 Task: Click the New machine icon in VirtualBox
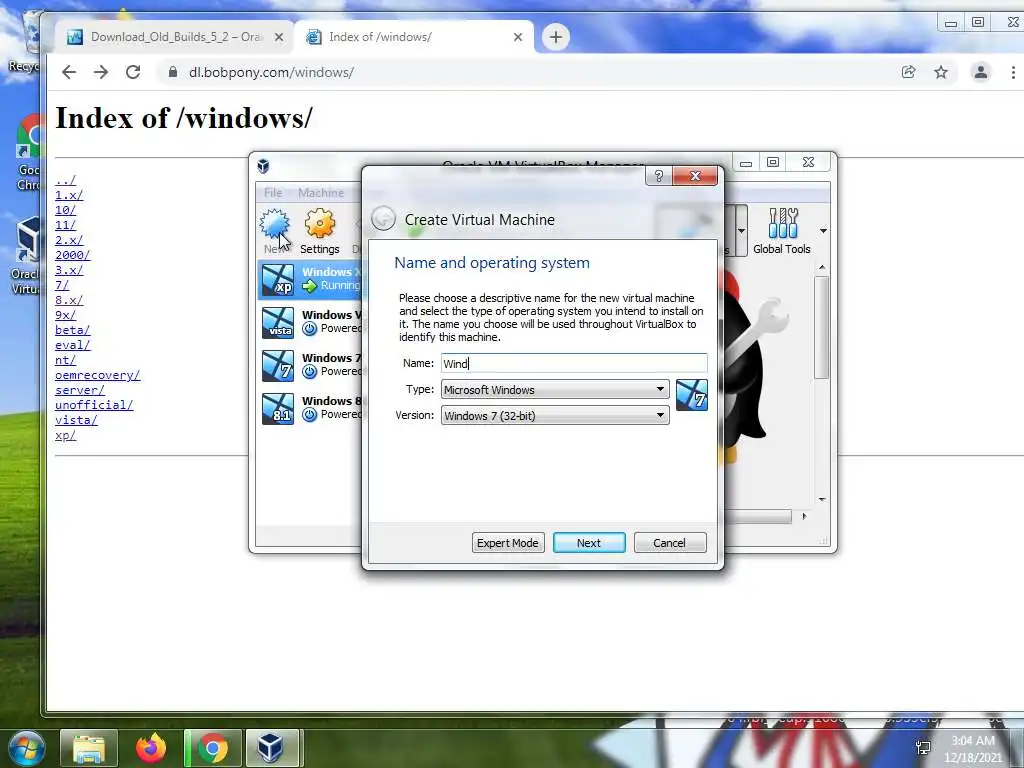pos(274,230)
